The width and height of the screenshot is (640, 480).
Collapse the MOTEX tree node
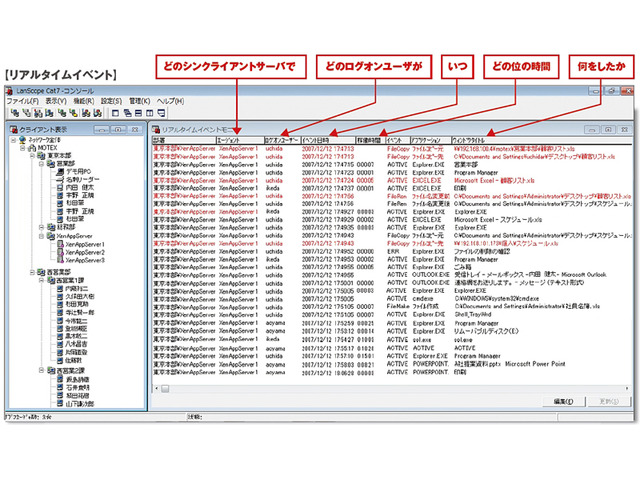[23, 148]
